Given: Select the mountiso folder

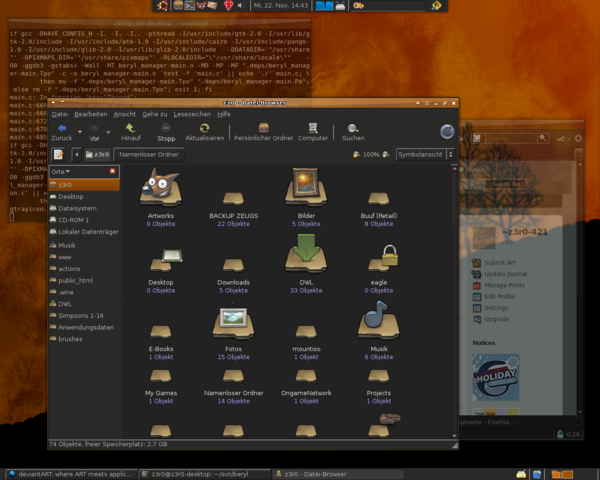Looking at the screenshot, I should click(x=306, y=331).
